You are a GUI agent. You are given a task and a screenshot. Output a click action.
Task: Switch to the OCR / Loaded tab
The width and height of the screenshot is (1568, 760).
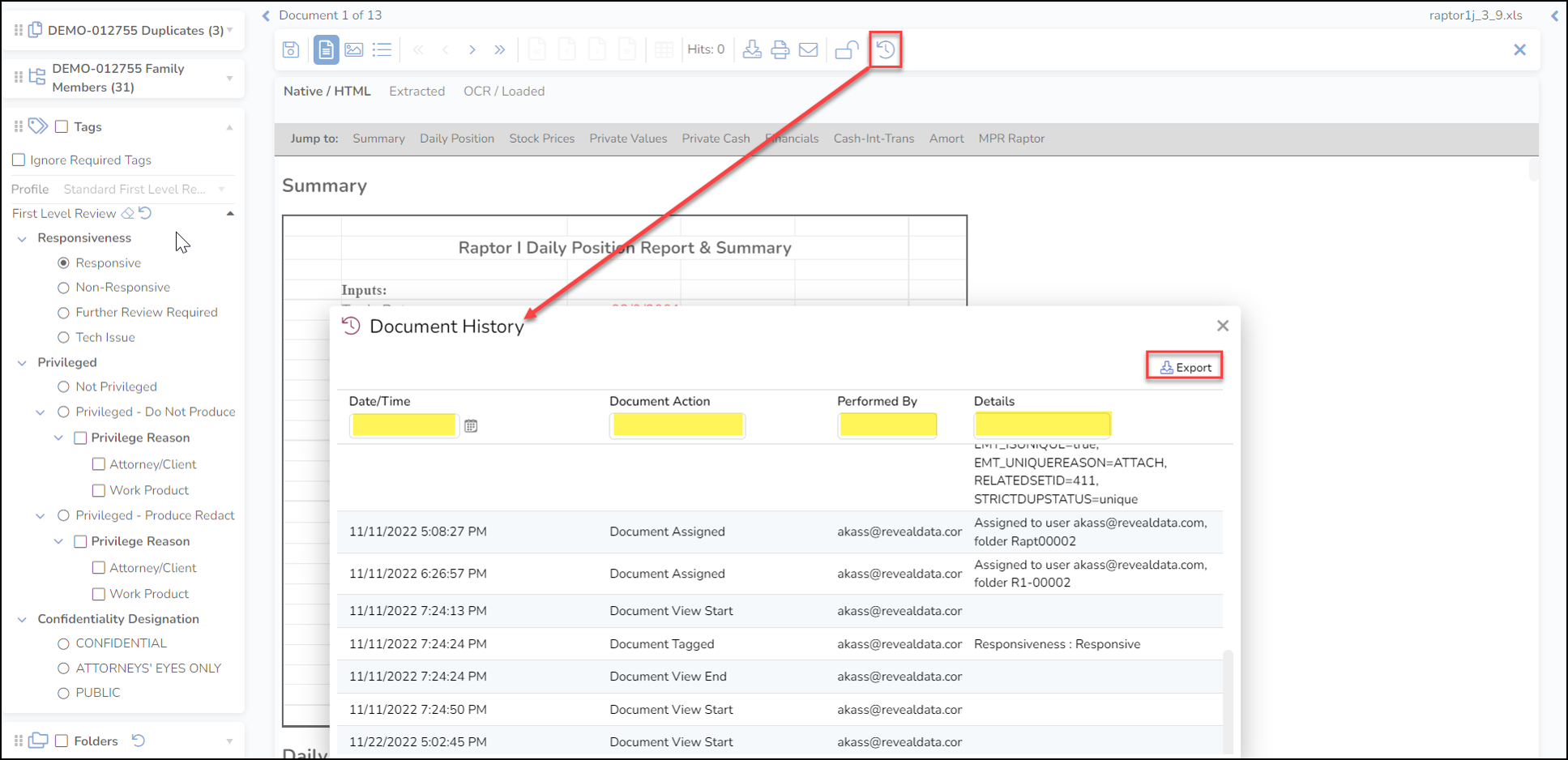click(503, 92)
